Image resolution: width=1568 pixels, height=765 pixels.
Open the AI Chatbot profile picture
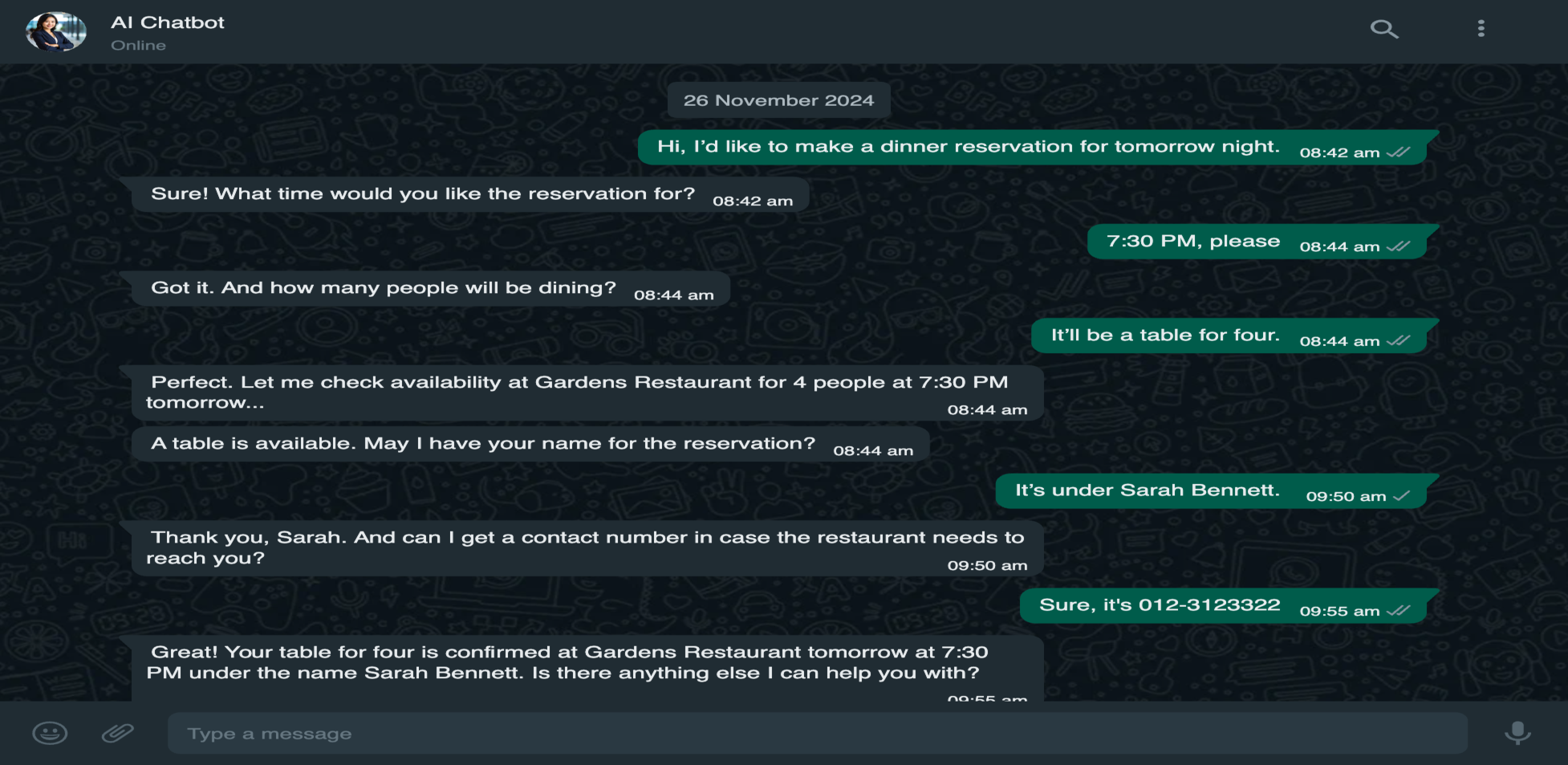click(x=56, y=31)
